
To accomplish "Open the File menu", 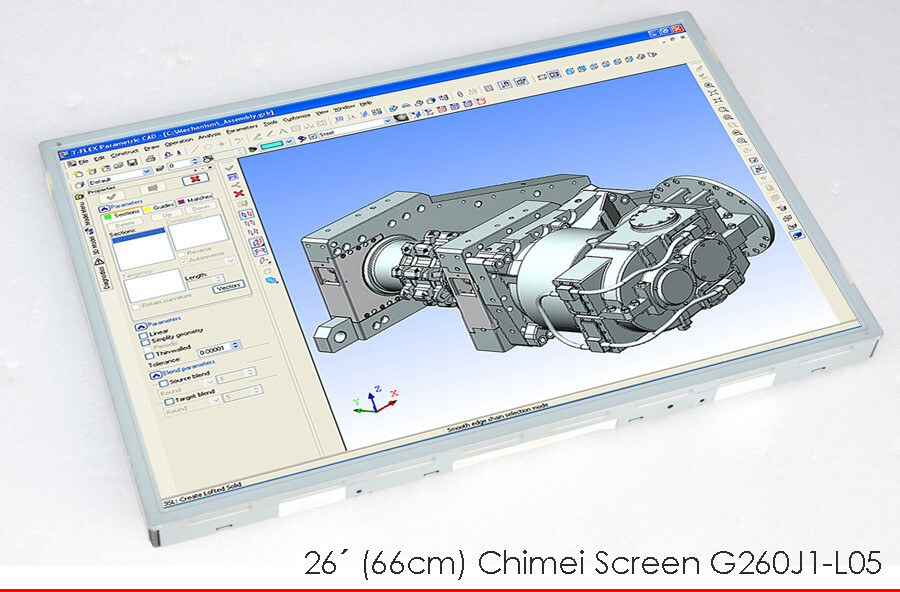I will tap(83, 162).
